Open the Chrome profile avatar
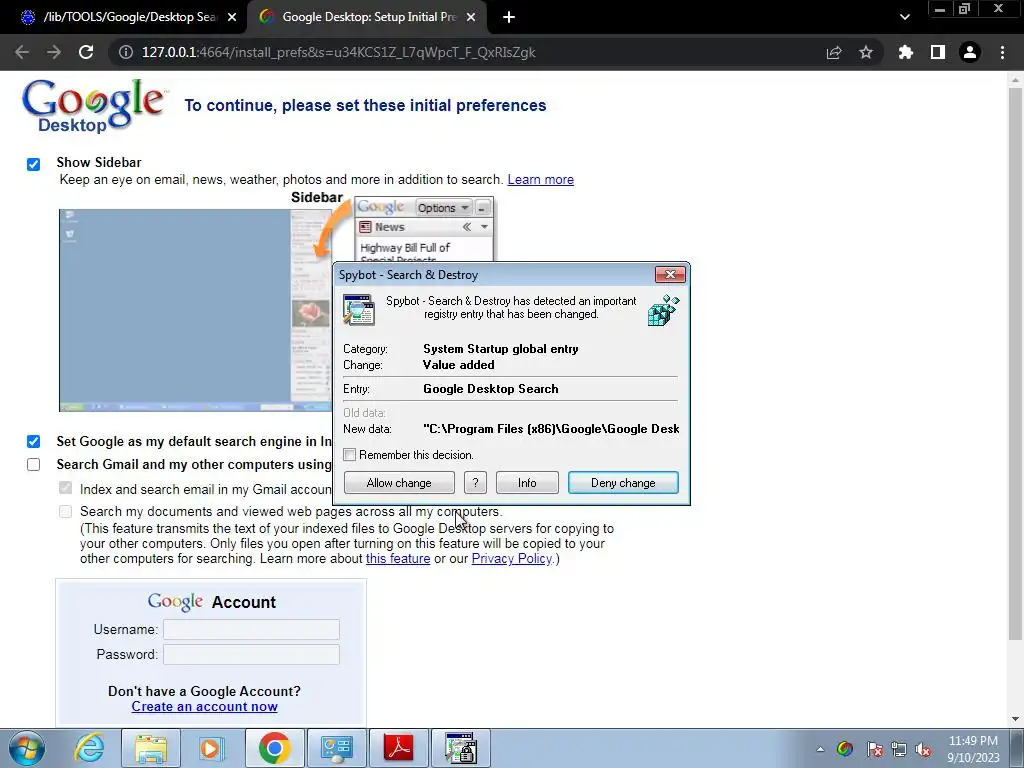 point(970,52)
